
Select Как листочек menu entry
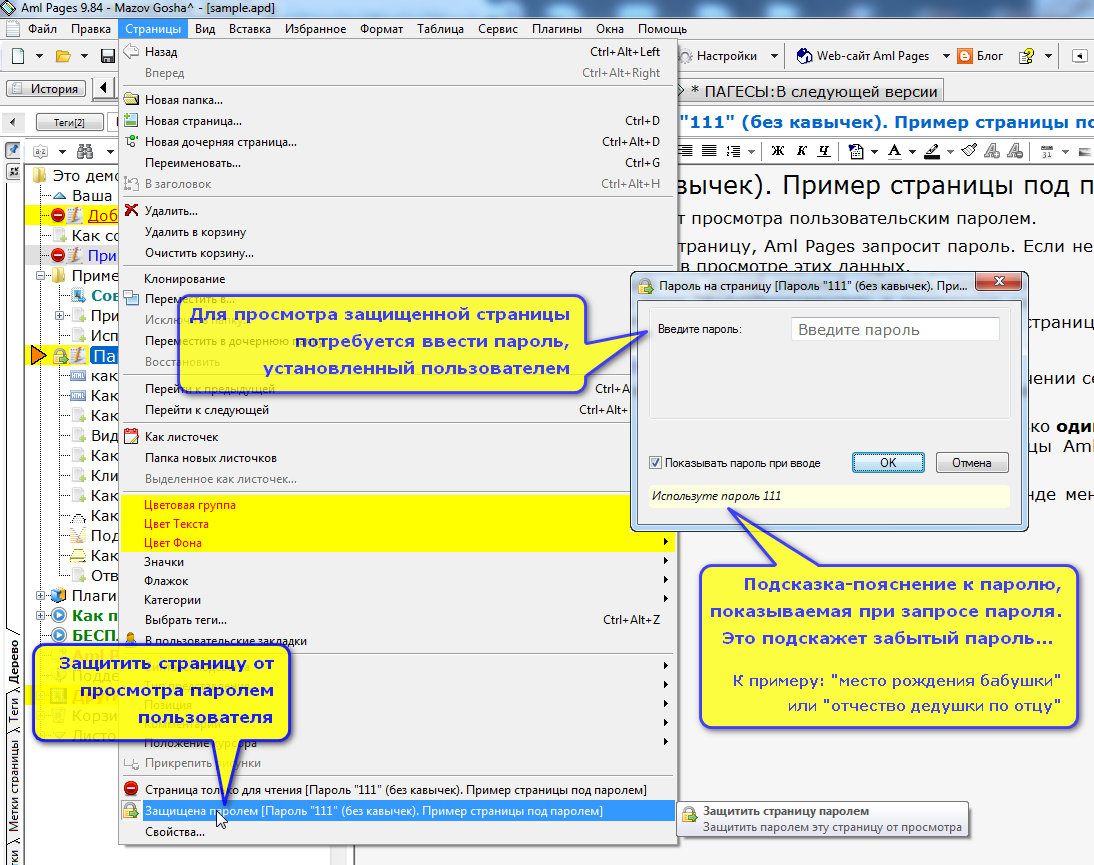(x=376, y=437)
